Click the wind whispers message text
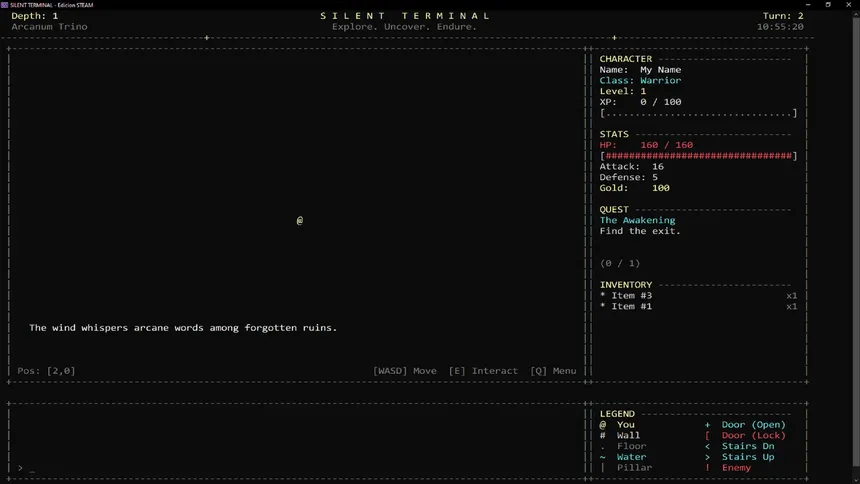Screen dimensions: 860x484 point(183,328)
